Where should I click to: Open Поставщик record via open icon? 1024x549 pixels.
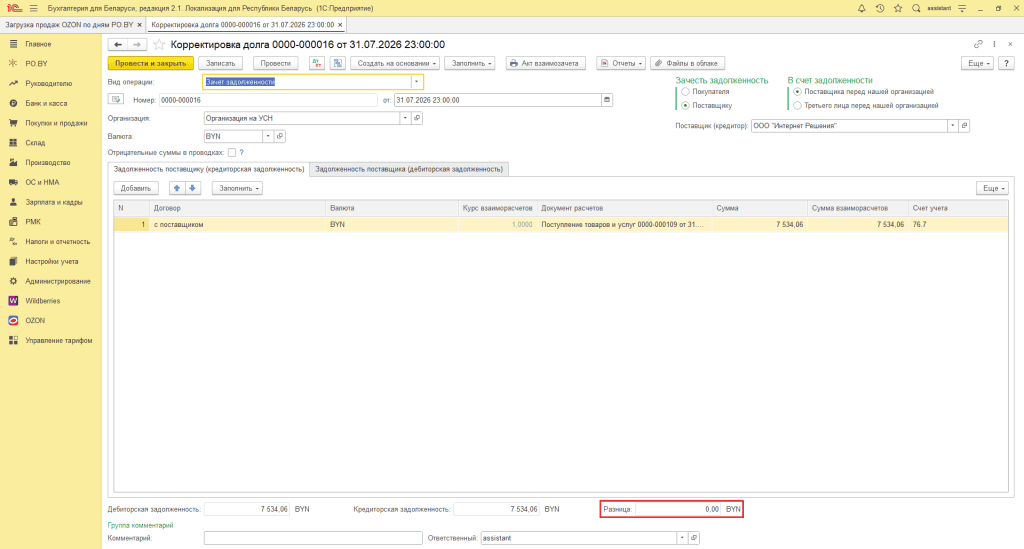(x=964, y=125)
